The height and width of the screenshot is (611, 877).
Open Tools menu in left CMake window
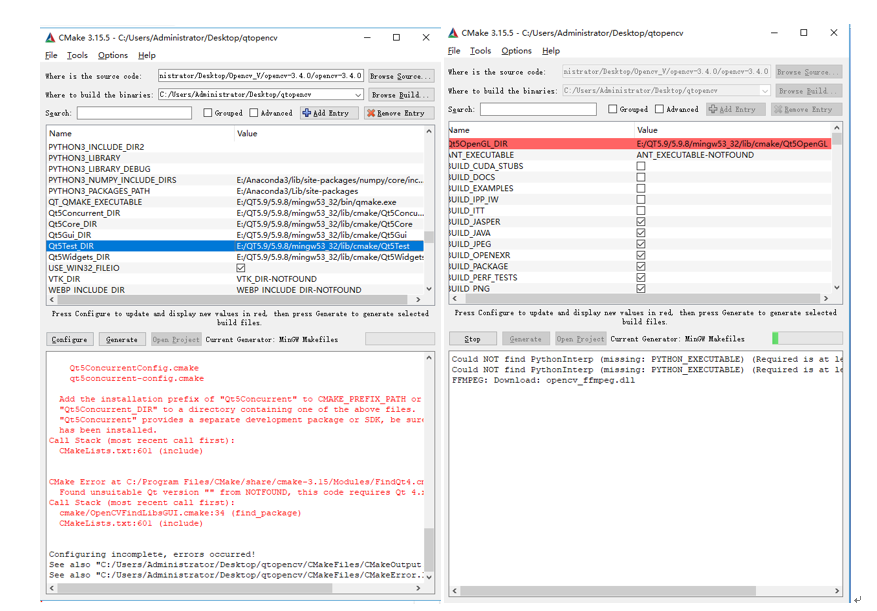click(77, 55)
